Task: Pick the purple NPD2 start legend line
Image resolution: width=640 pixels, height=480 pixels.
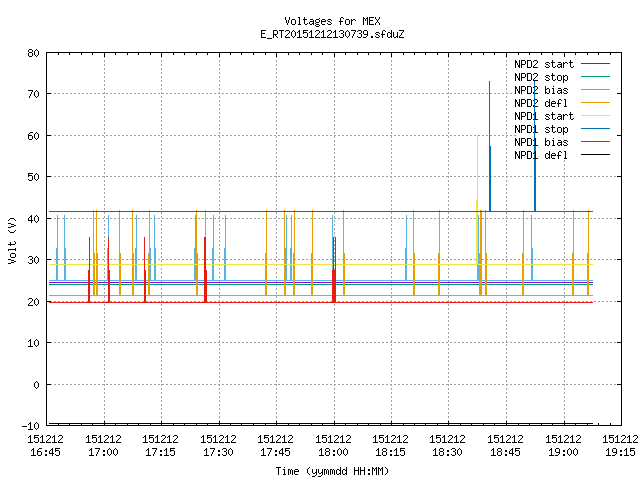Action: (x=595, y=64)
